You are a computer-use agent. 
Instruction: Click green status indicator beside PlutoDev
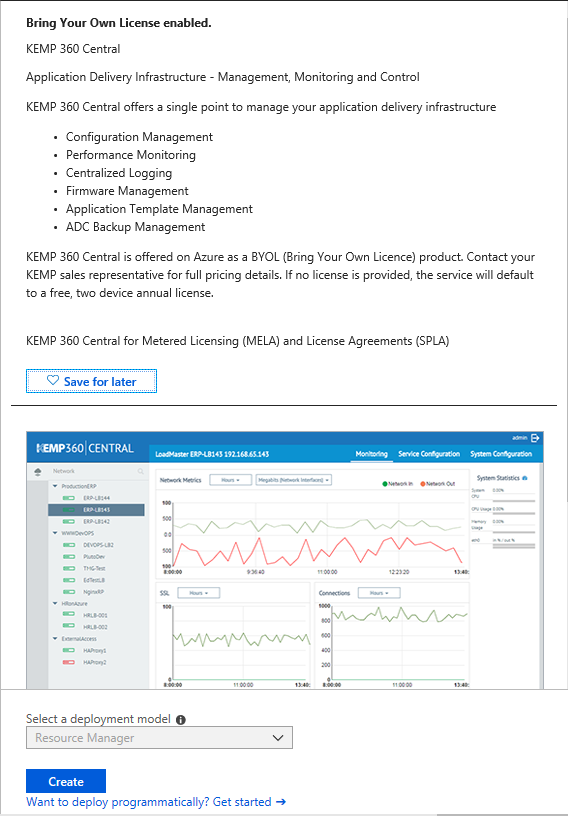[x=69, y=556]
